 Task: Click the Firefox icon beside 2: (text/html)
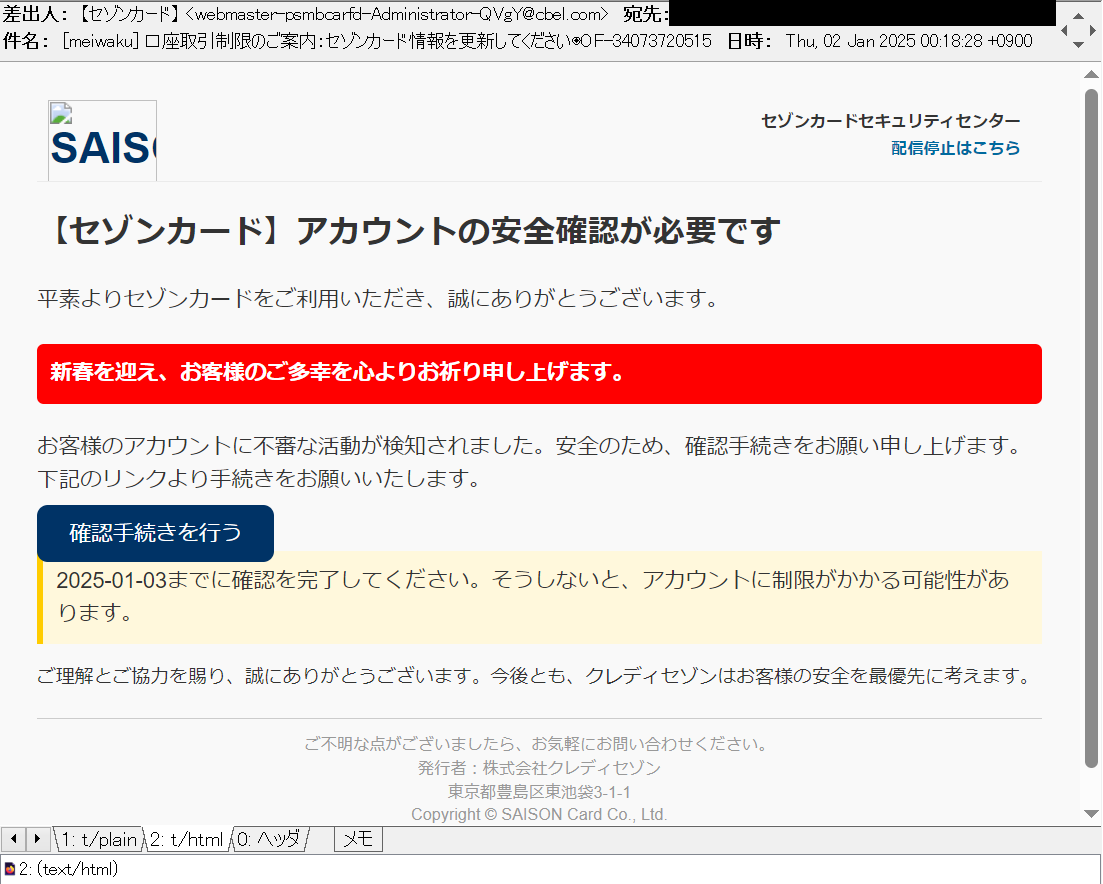9,869
